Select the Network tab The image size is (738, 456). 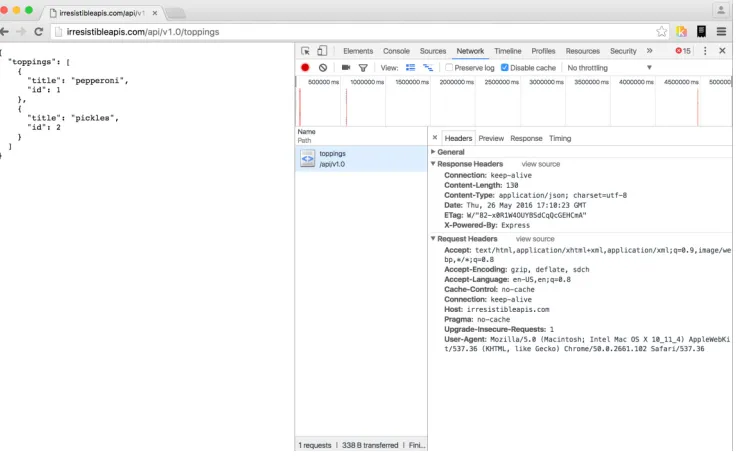click(470, 51)
